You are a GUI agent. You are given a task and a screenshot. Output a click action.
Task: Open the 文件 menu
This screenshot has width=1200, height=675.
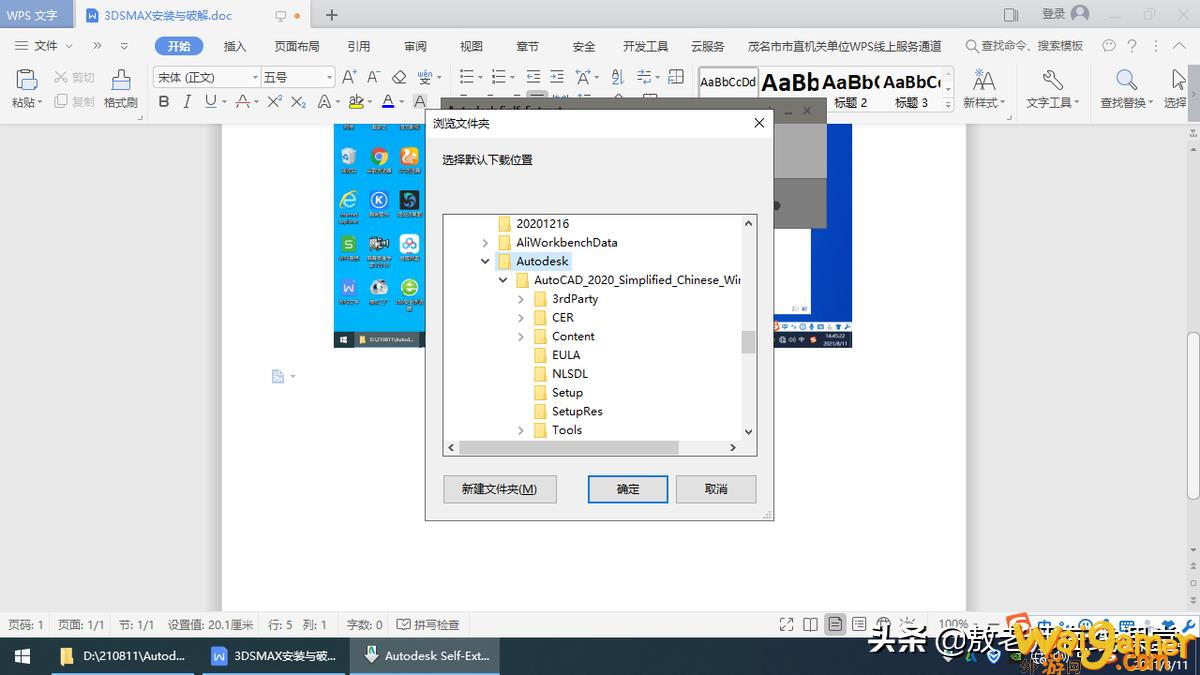click(44, 46)
